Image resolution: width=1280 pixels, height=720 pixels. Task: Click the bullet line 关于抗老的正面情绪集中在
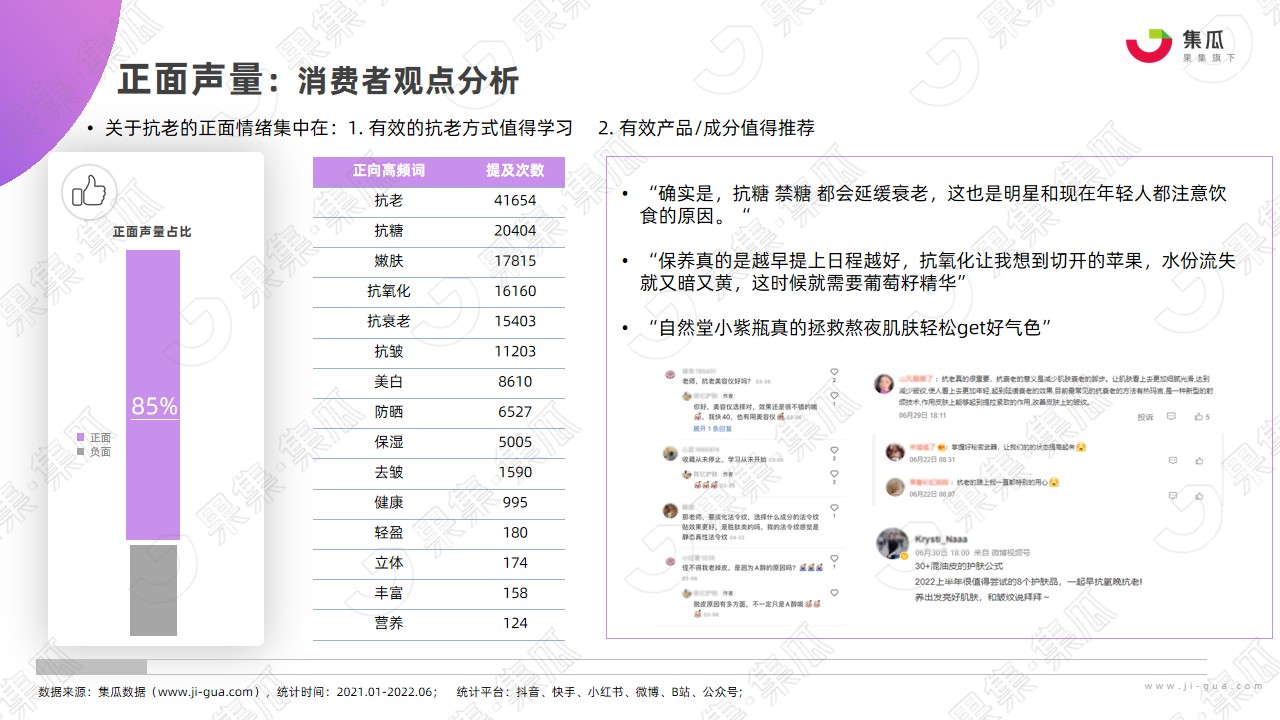pyautogui.click(x=450, y=128)
